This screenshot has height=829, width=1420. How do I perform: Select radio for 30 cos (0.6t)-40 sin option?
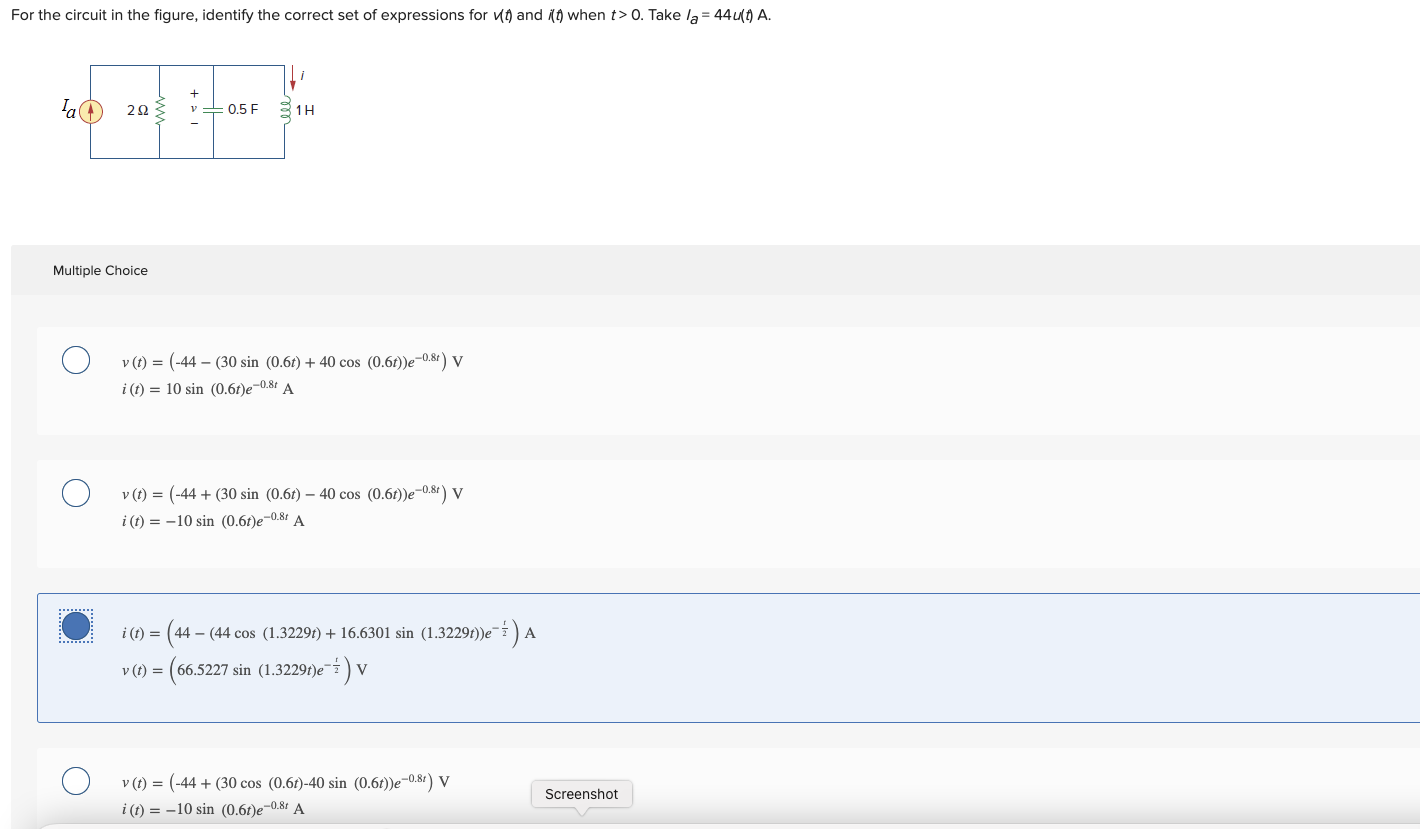(75, 780)
